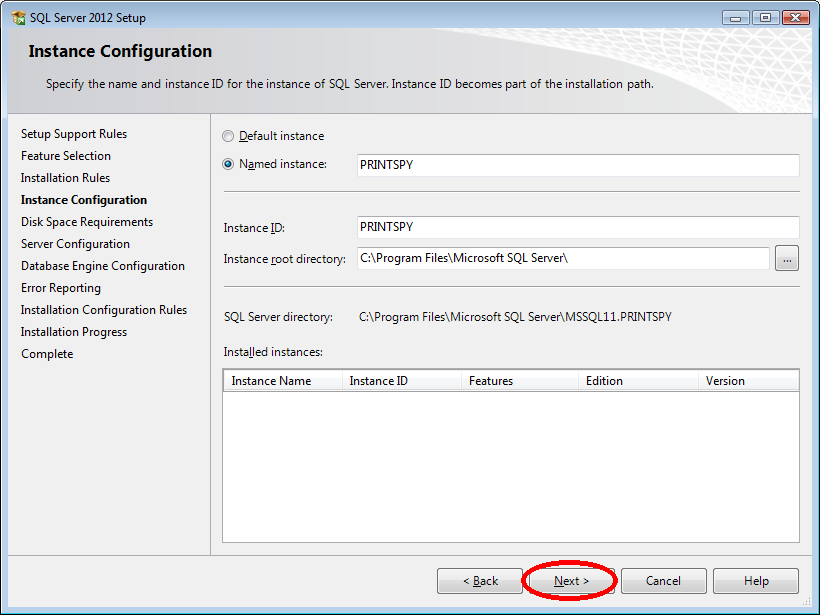The image size is (820, 615).
Task: Close the SQL Server 2012 Setup window
Action: [795, 18]
